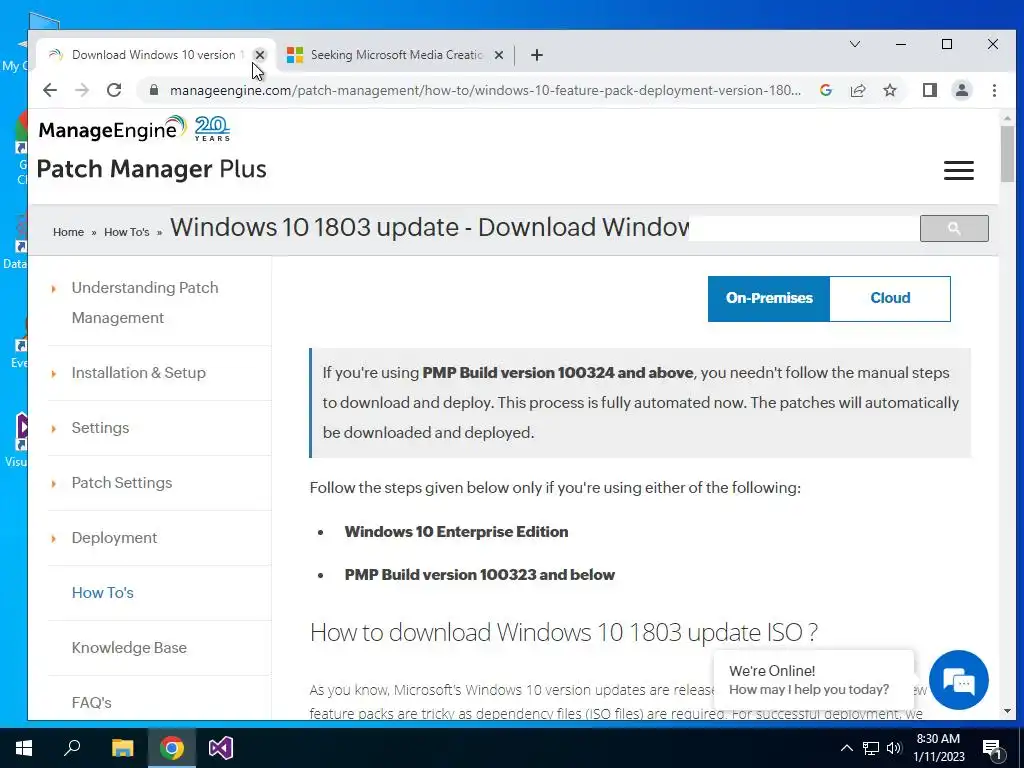Close the Seeking Microsoft Media Creation tab
This screenshot has height=768, width=1024.
pyautogui.click(x=499, y=55)
